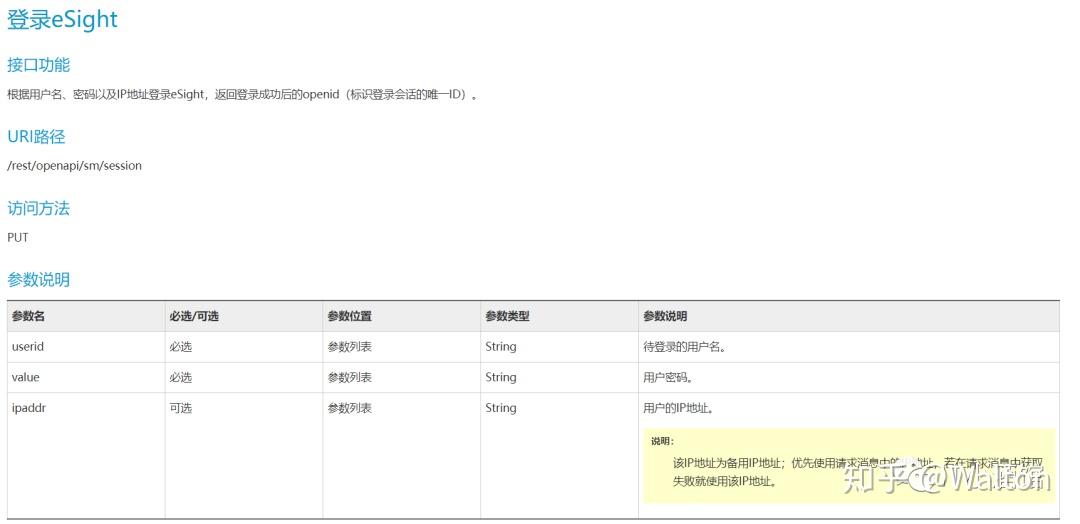Click 可选 in the ipaddr row

180,408
